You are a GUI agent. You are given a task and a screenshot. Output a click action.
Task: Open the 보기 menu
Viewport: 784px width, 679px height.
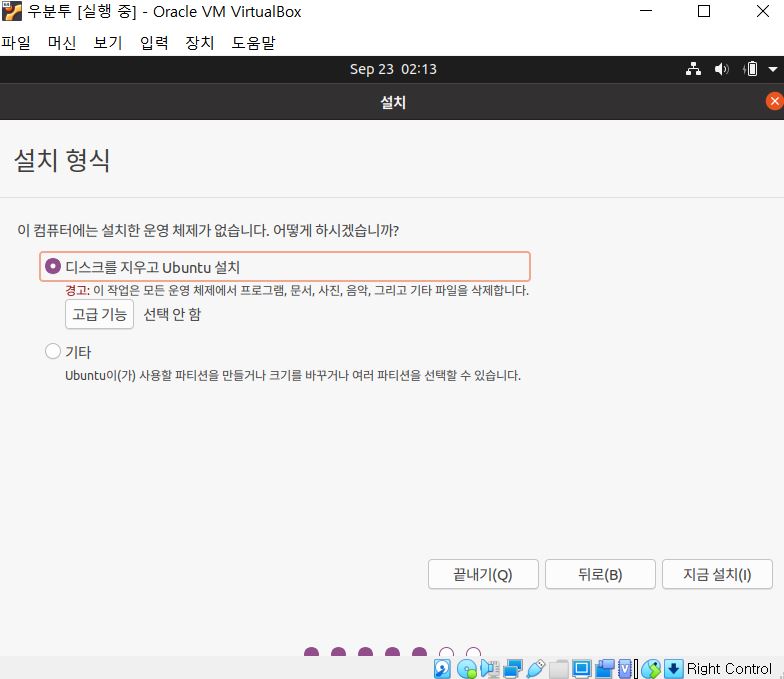click(x=108, y=42)
